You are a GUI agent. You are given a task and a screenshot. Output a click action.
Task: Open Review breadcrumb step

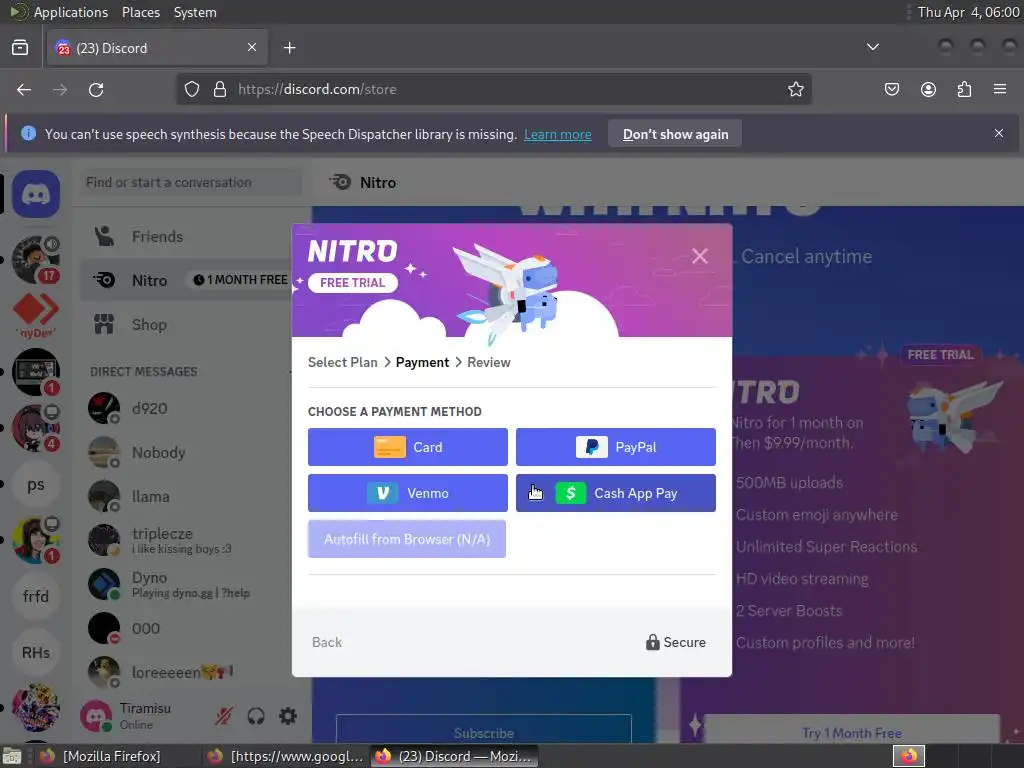pos(488,362)
